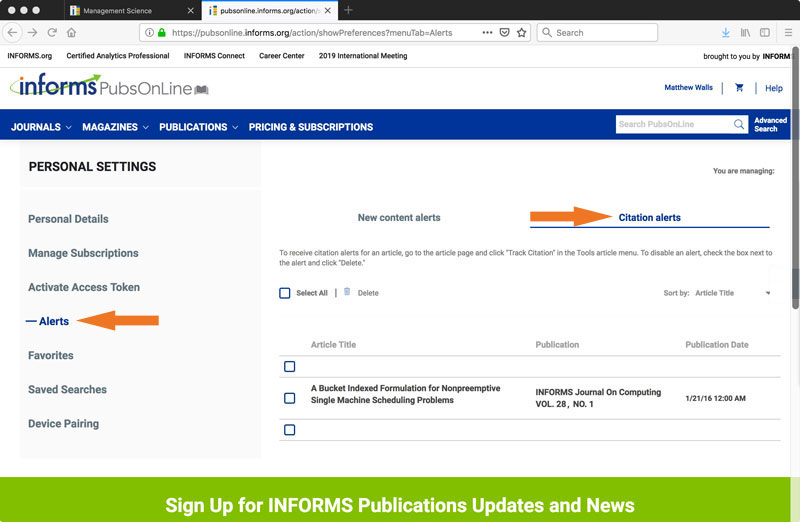Open the browser library icon
Screen dimensions: 800x522
click(745, 33)
